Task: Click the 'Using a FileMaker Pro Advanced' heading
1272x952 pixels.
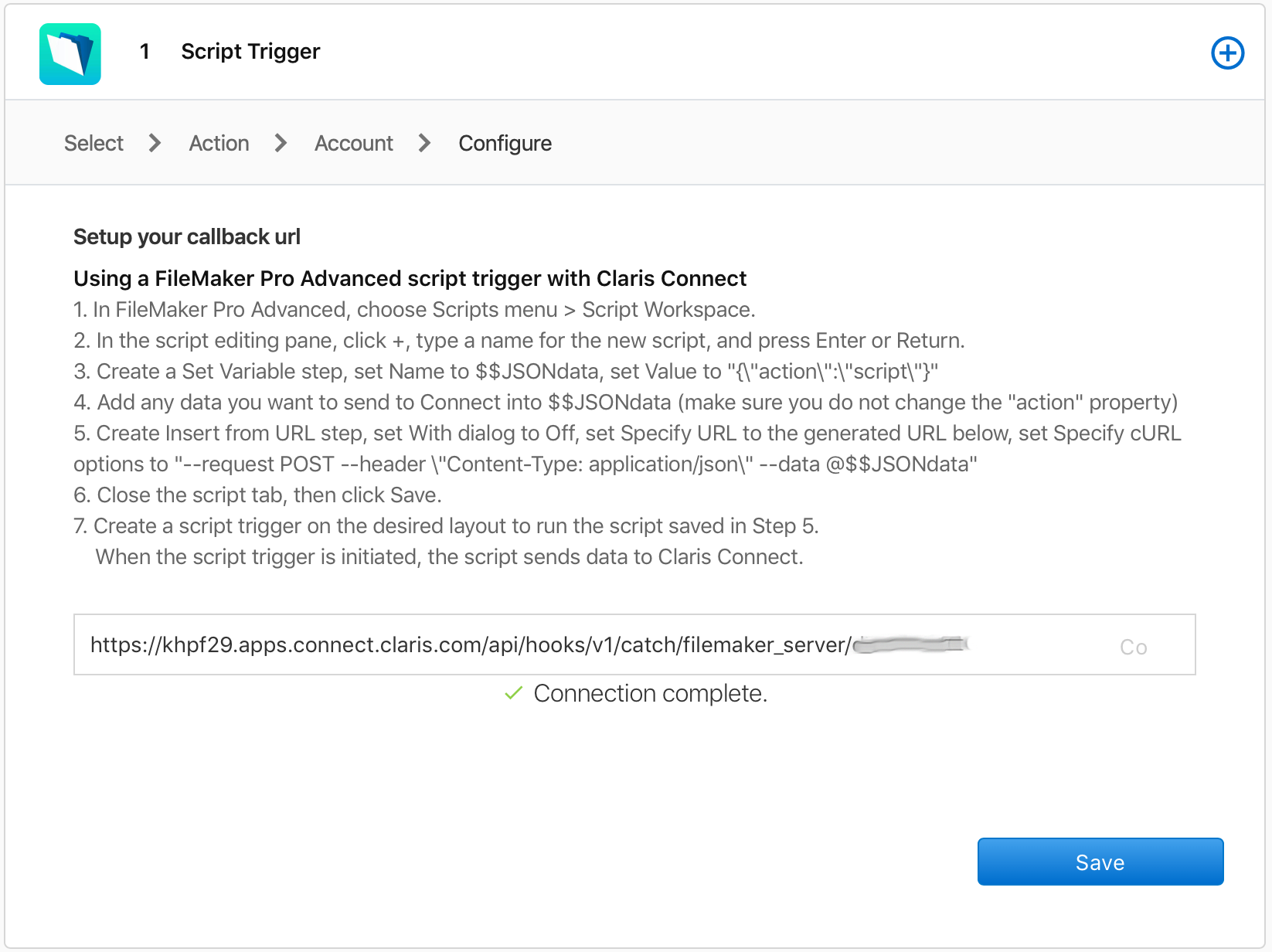Action: (x=410, y=278)
